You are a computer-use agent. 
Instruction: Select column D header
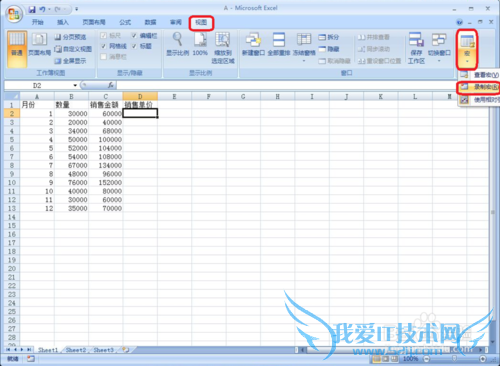(x=140, y=96)
